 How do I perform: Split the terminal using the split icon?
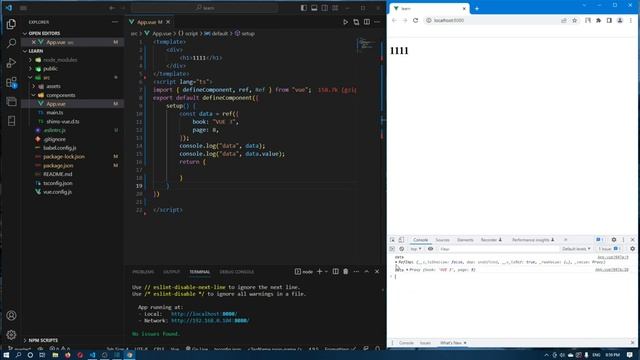(x=336, y=271)
